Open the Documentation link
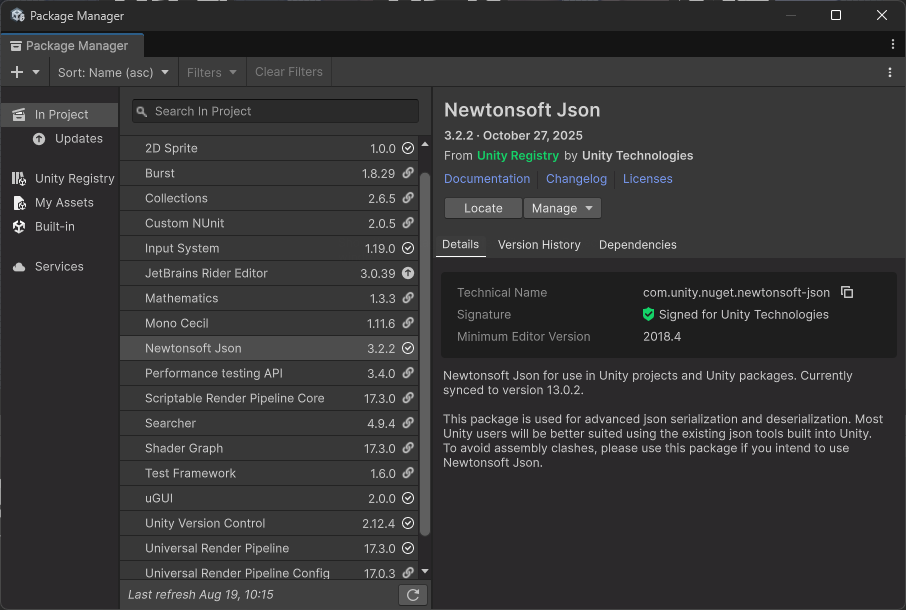The height and width of the screenshot is (610, 906). click(487, 179)
